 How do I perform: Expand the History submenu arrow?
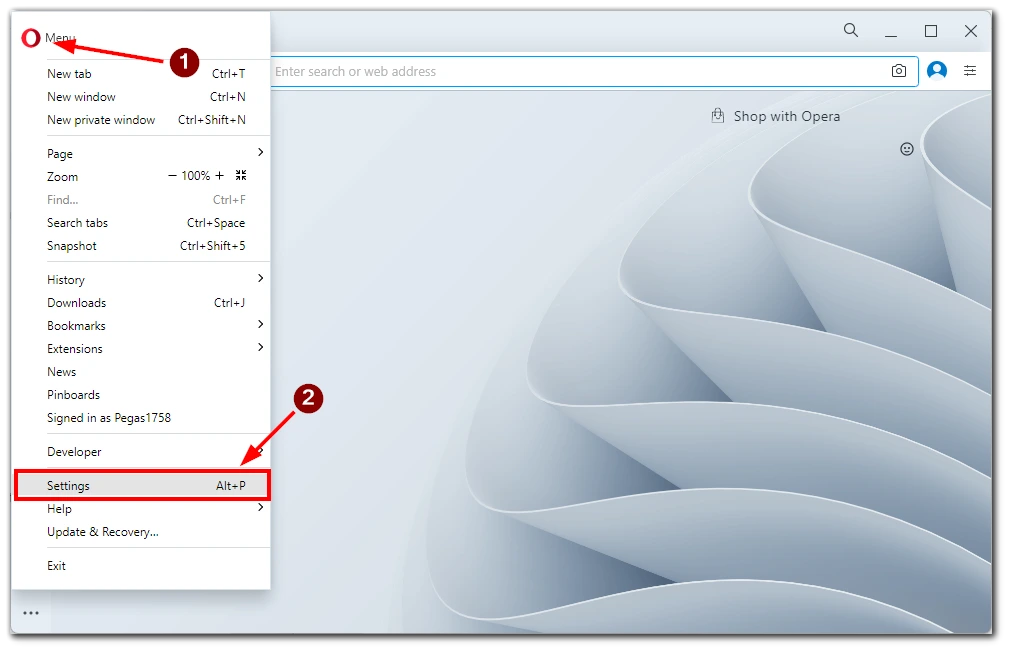click(x=260, y=278)
